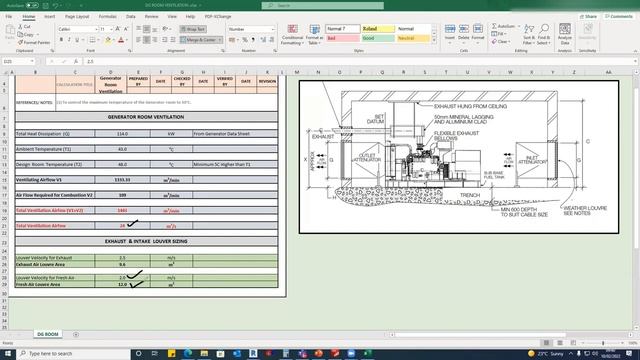Click the Middle Align icon
640x360 pixels.
tap(147, 29)
